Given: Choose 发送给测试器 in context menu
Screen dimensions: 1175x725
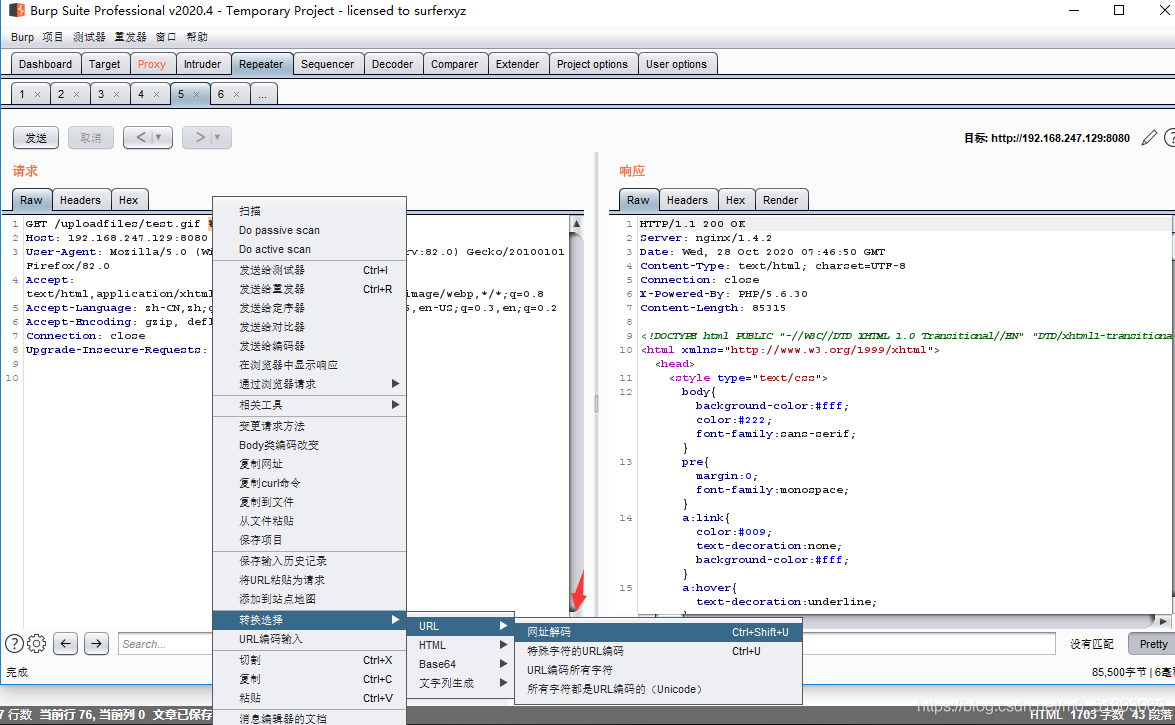Looking at the screenshot, I should click(272, 270).
